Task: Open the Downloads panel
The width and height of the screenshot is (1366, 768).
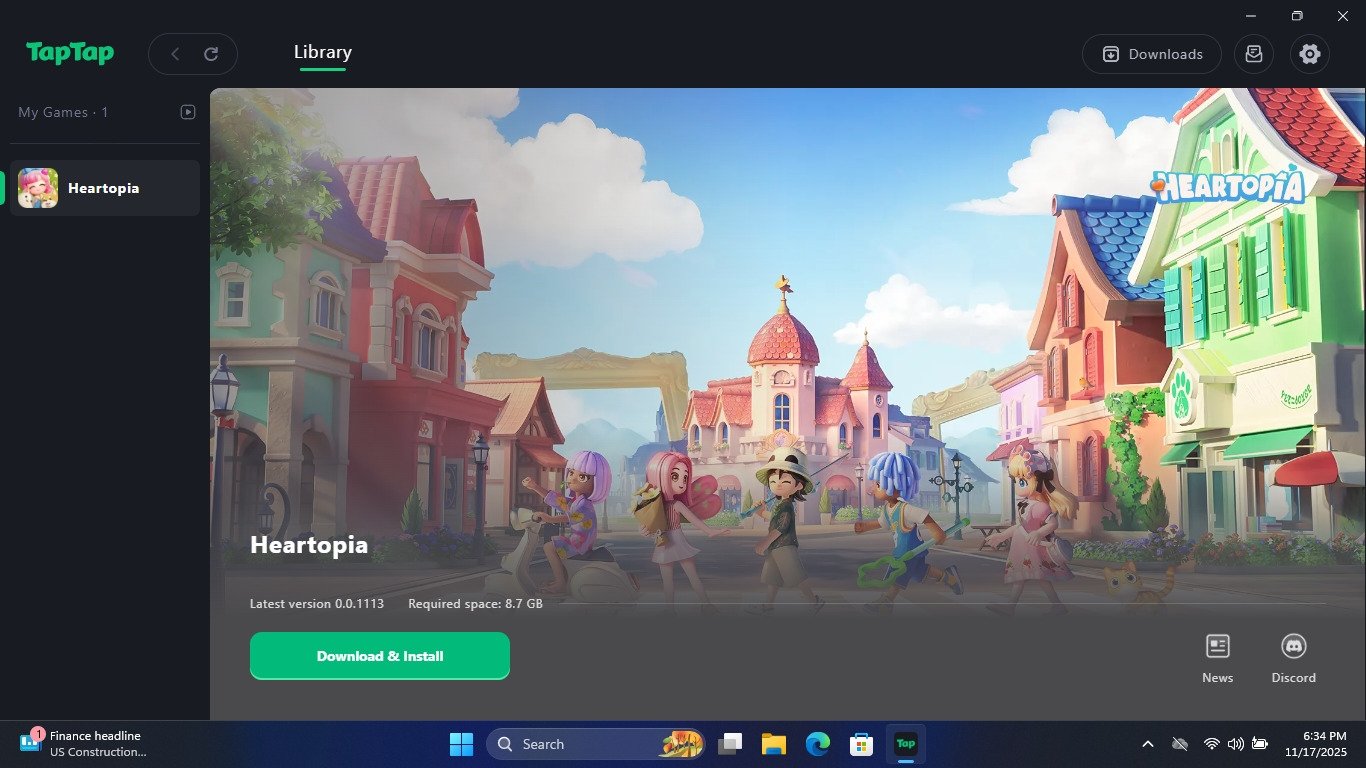Action: pyautogui.click(x=1151, y=54)
